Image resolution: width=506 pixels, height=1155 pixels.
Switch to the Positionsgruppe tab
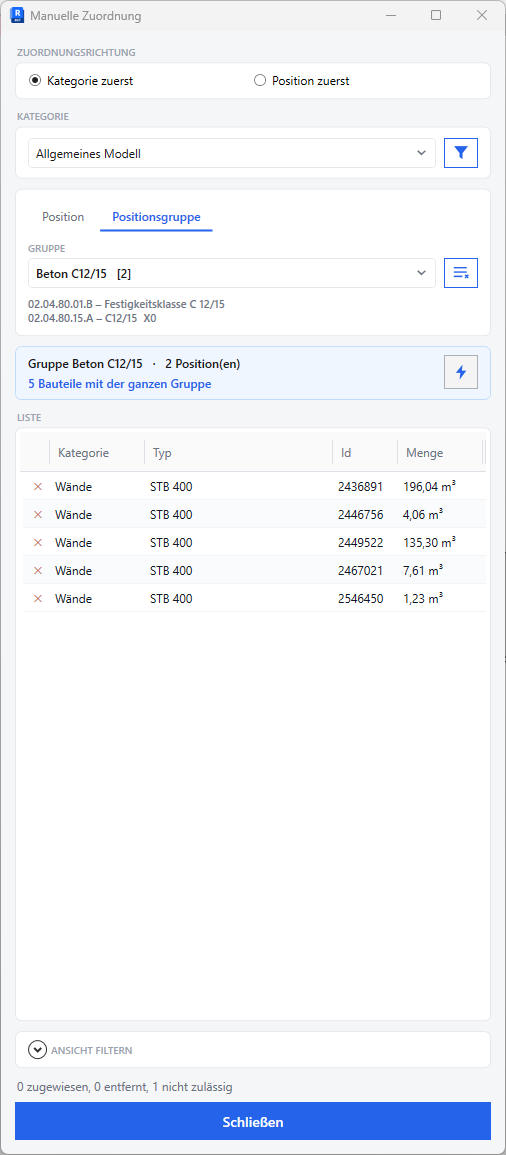pos(156,217)
